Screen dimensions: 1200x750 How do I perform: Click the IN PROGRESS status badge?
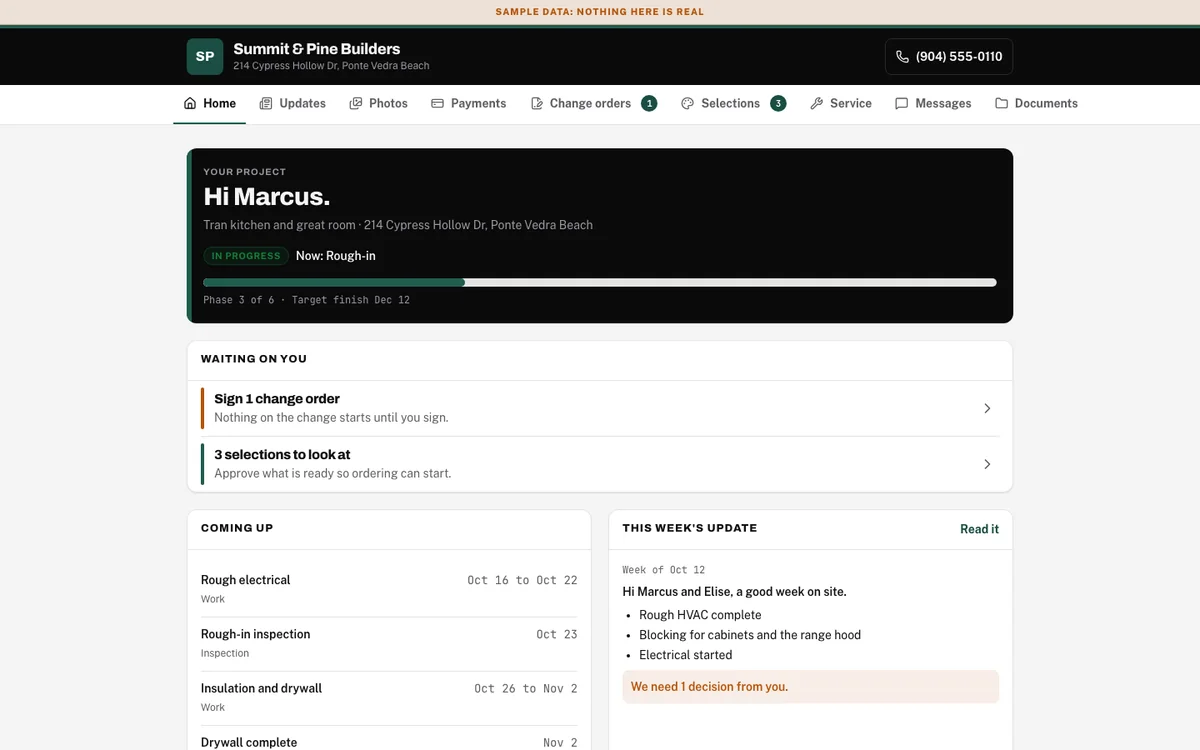[x=246, y=256]
